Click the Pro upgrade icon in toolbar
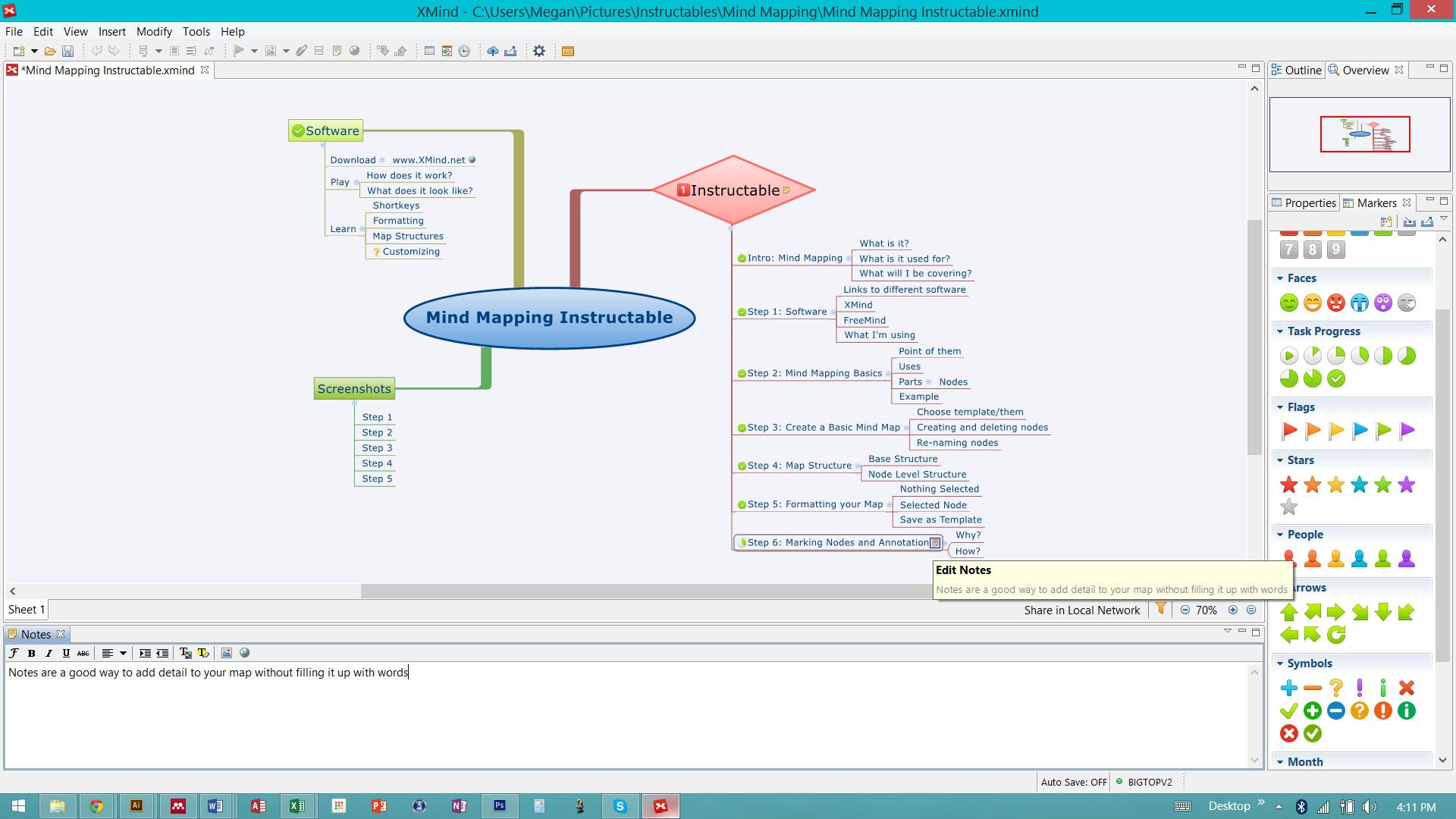 (566, 52)
